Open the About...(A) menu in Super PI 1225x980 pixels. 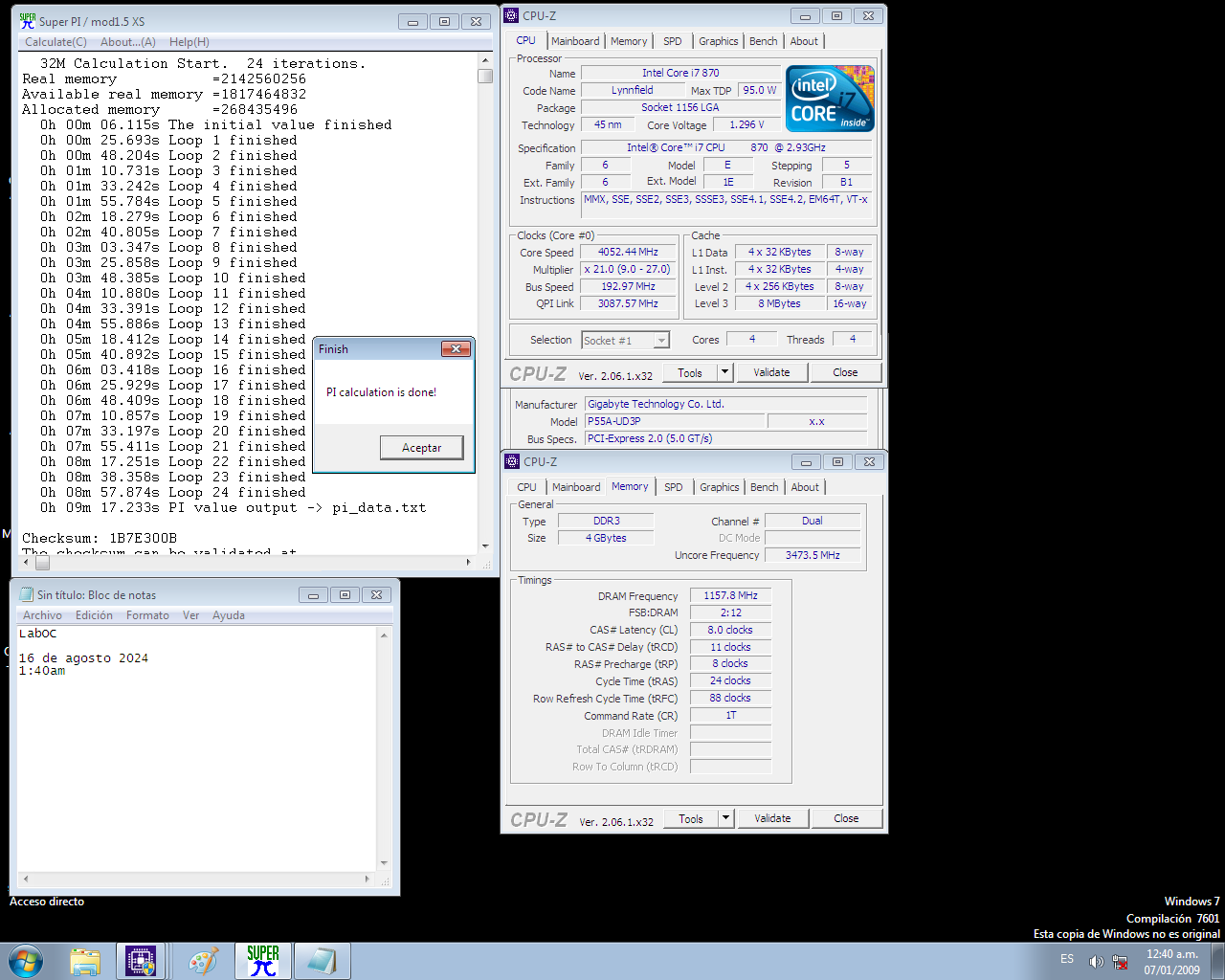pos(128,42)
